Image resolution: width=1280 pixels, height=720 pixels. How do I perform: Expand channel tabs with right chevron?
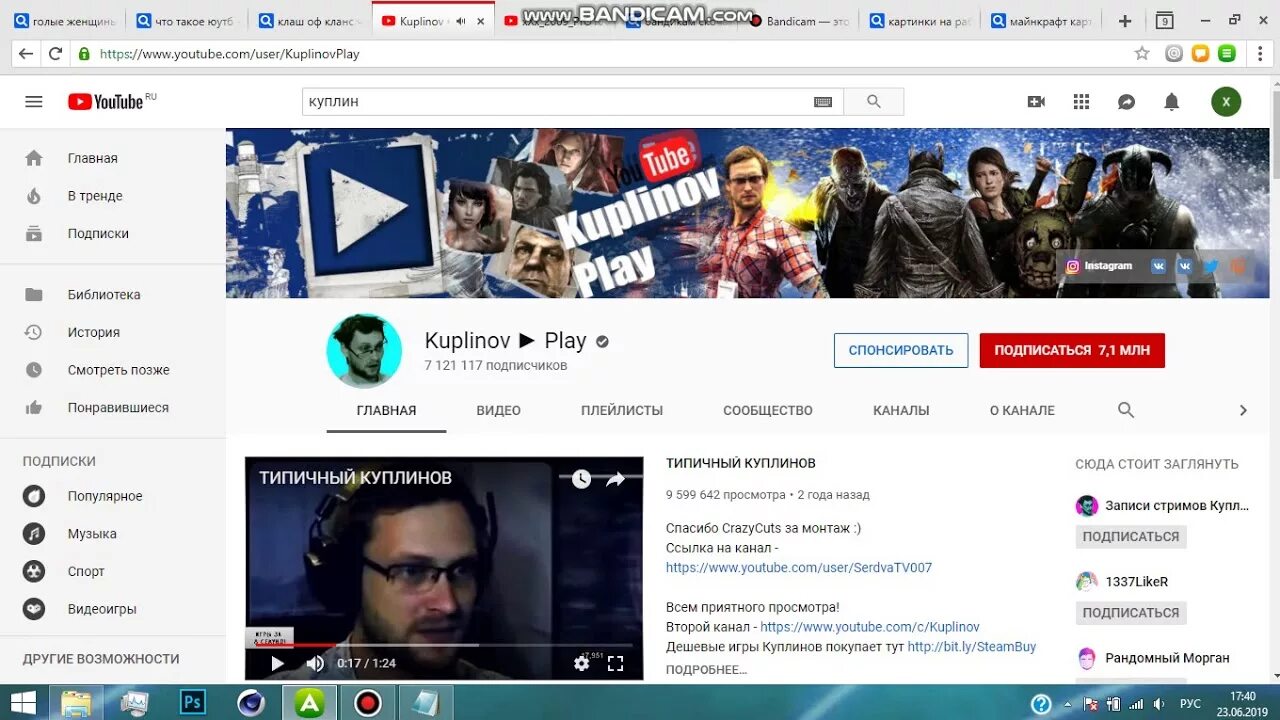[x=1243, y=410]
